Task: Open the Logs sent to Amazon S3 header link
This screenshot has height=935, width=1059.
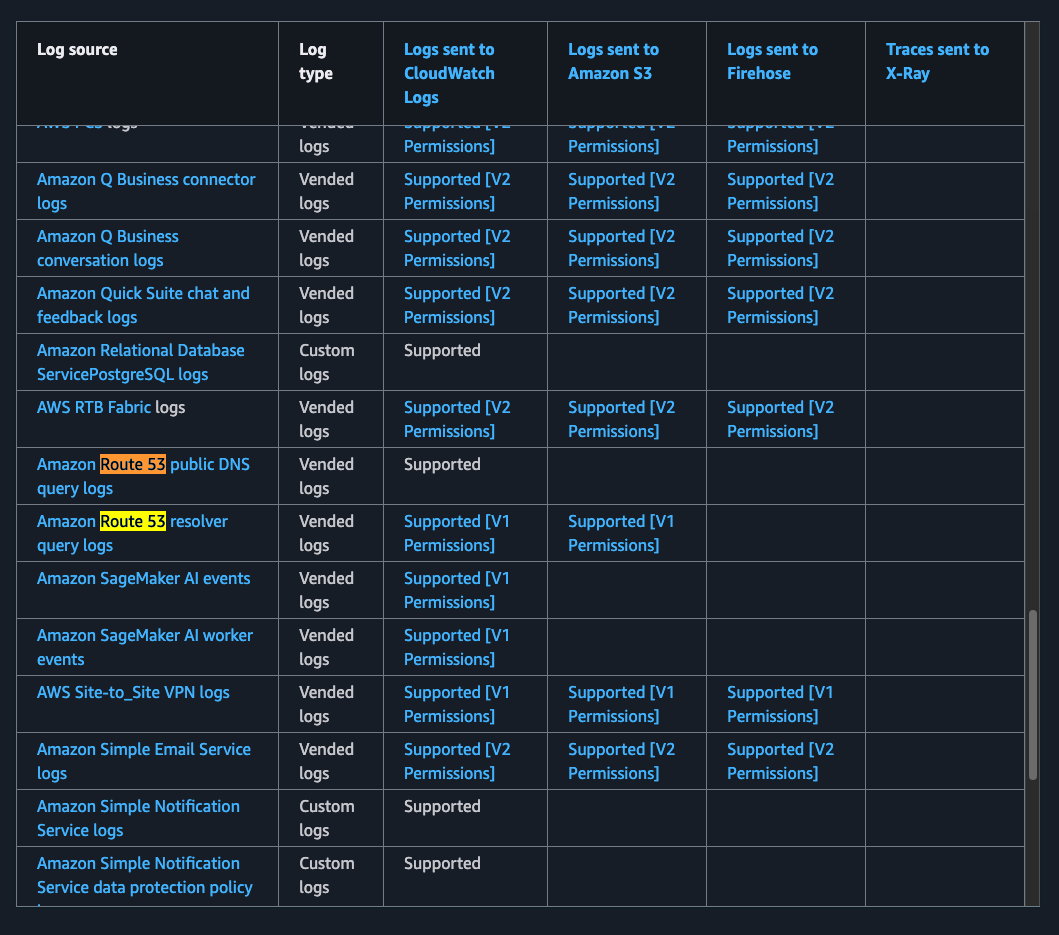Action: point(613,61)
